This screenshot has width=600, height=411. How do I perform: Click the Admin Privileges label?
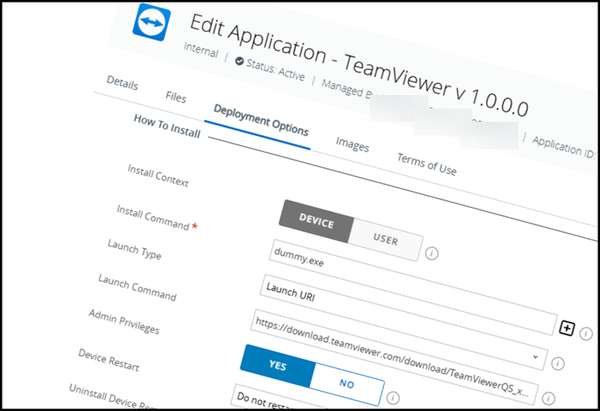pyautogui.click(x=124, y=321)
